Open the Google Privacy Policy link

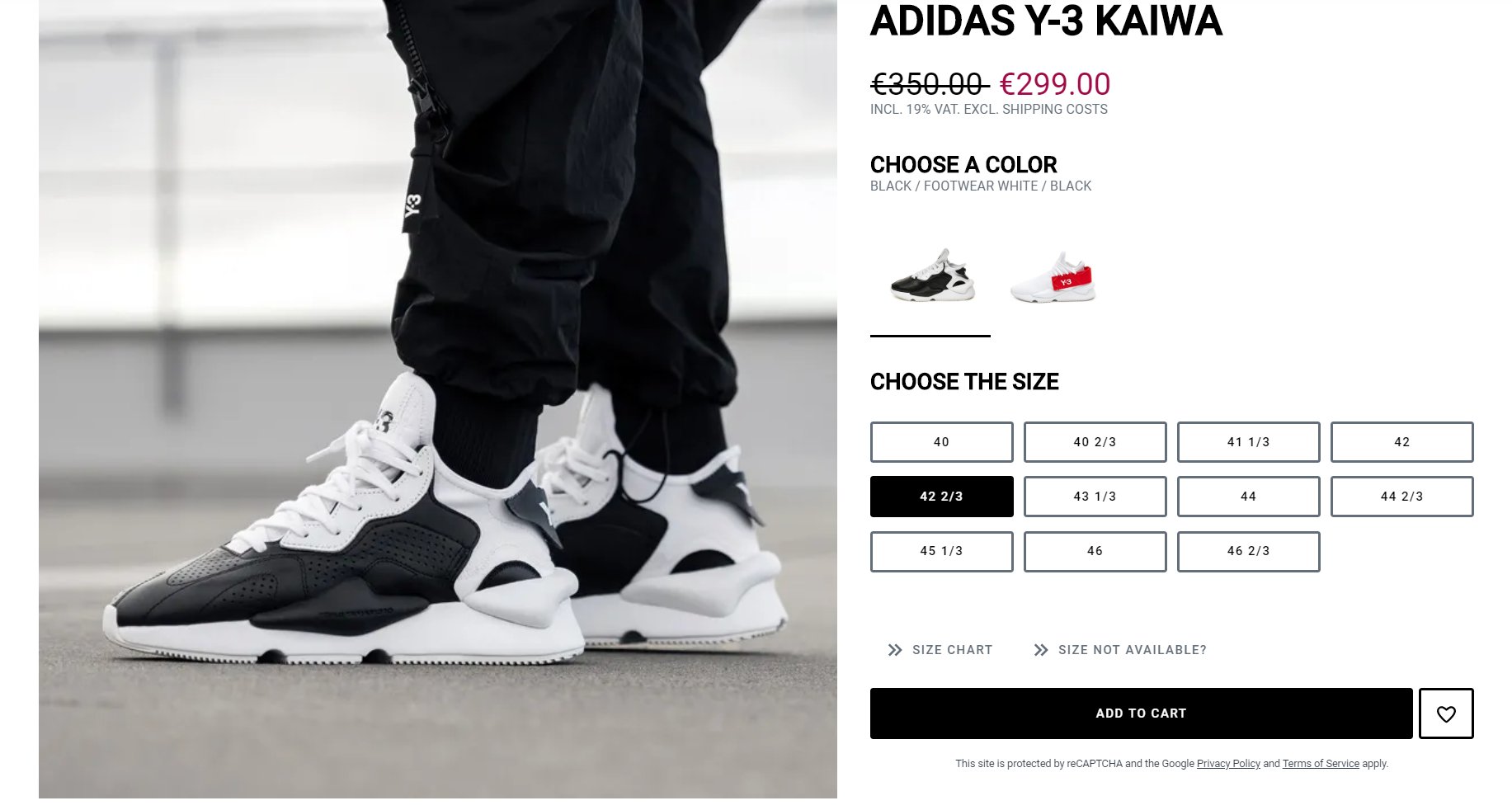click(x=1228, y=764)
